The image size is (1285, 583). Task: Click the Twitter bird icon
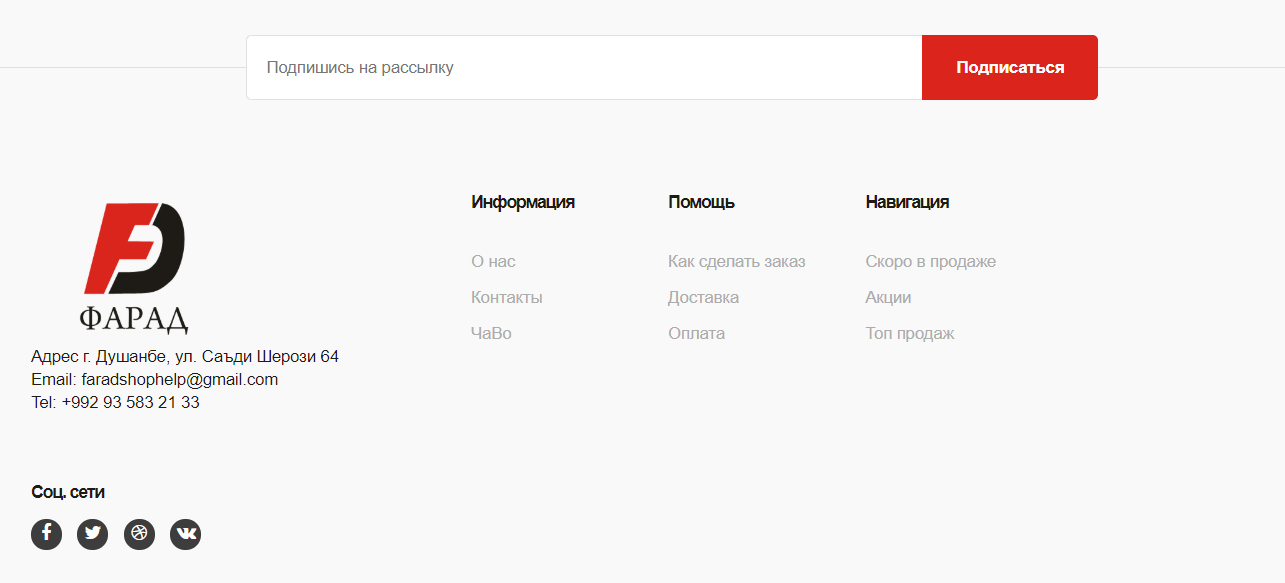[x=93, y=534]
